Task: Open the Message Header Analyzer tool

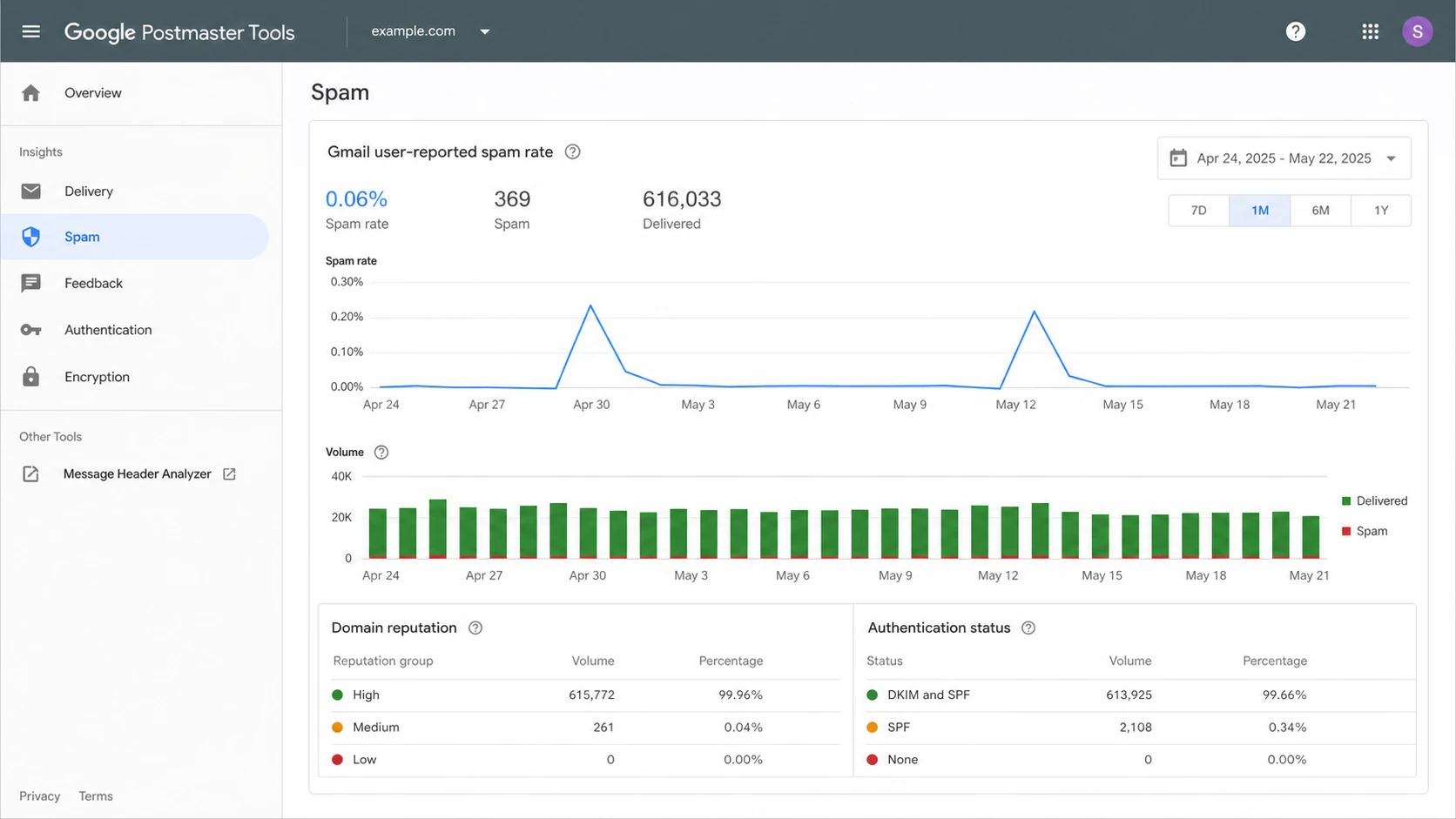Action: [x=138, y=474]
